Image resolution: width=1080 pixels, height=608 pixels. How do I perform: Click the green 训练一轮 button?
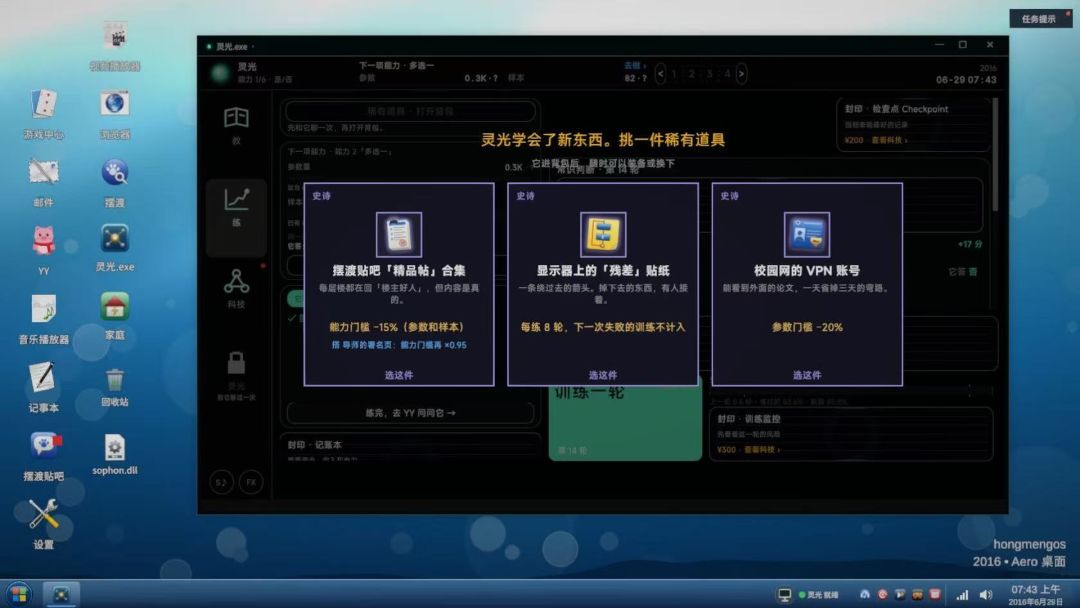click(625, 418)
